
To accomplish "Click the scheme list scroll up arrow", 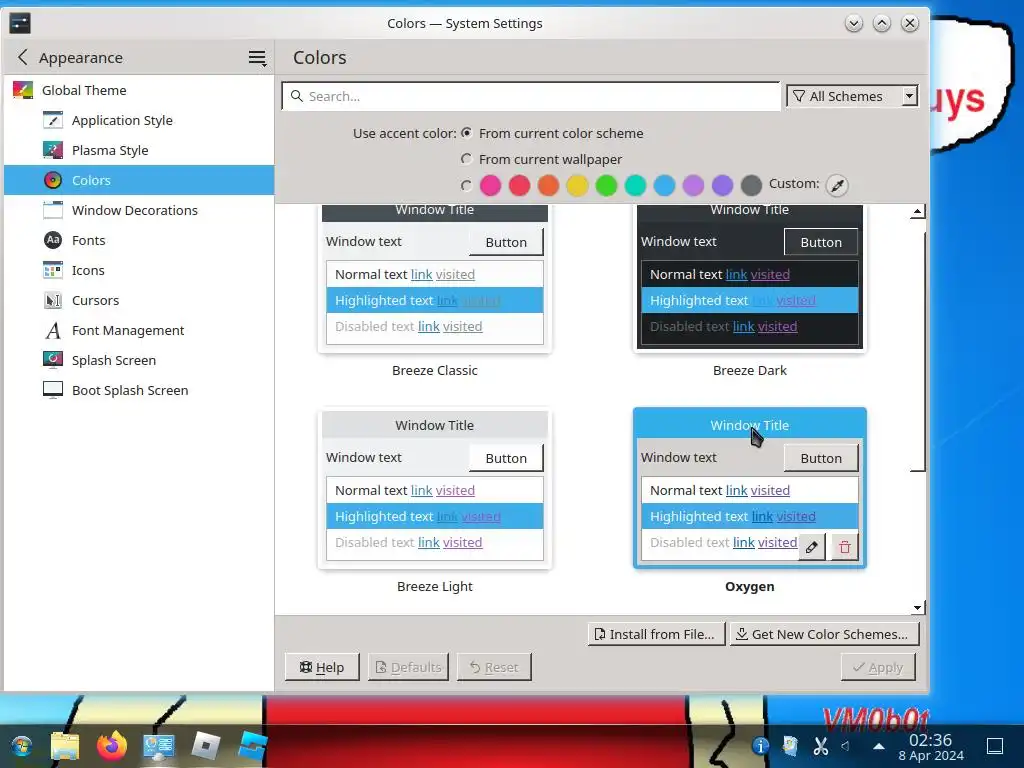I will [x=918, y=212].
